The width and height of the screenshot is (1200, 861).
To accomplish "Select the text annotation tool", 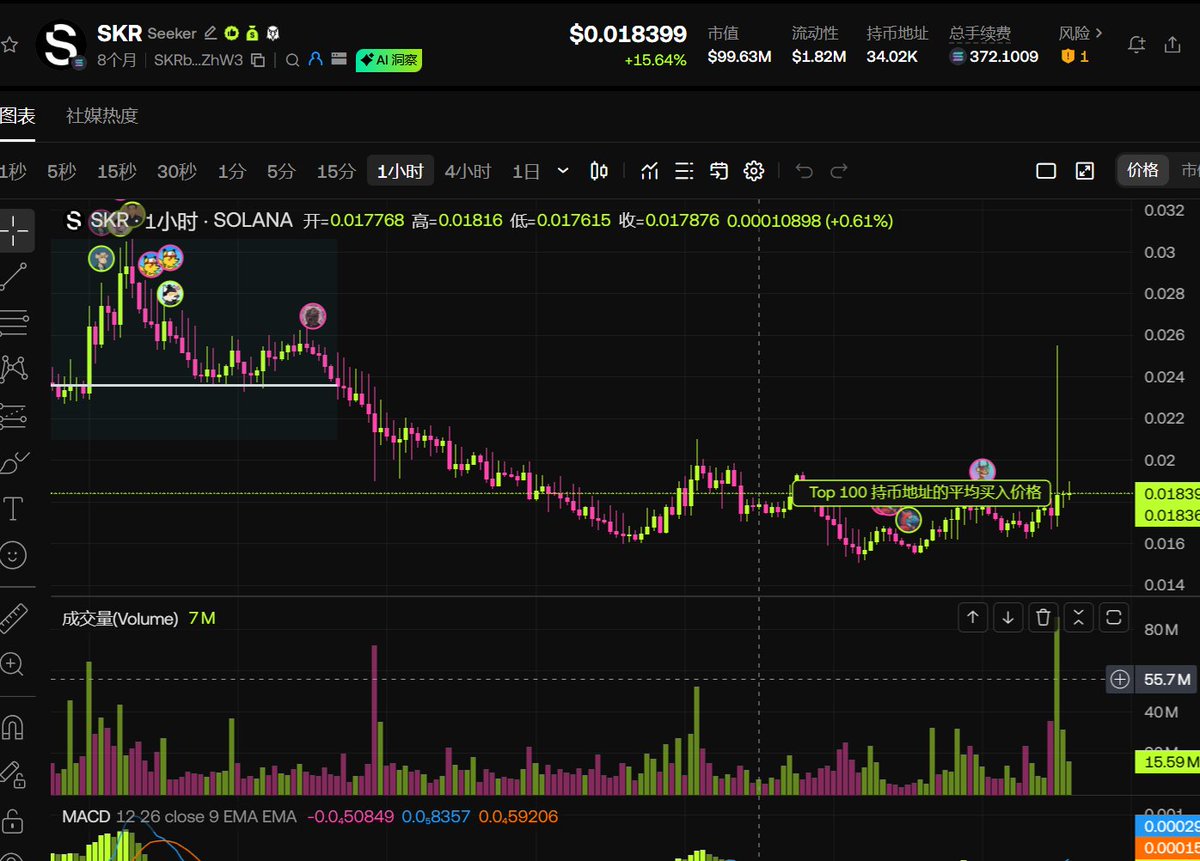I will (14, 510).
